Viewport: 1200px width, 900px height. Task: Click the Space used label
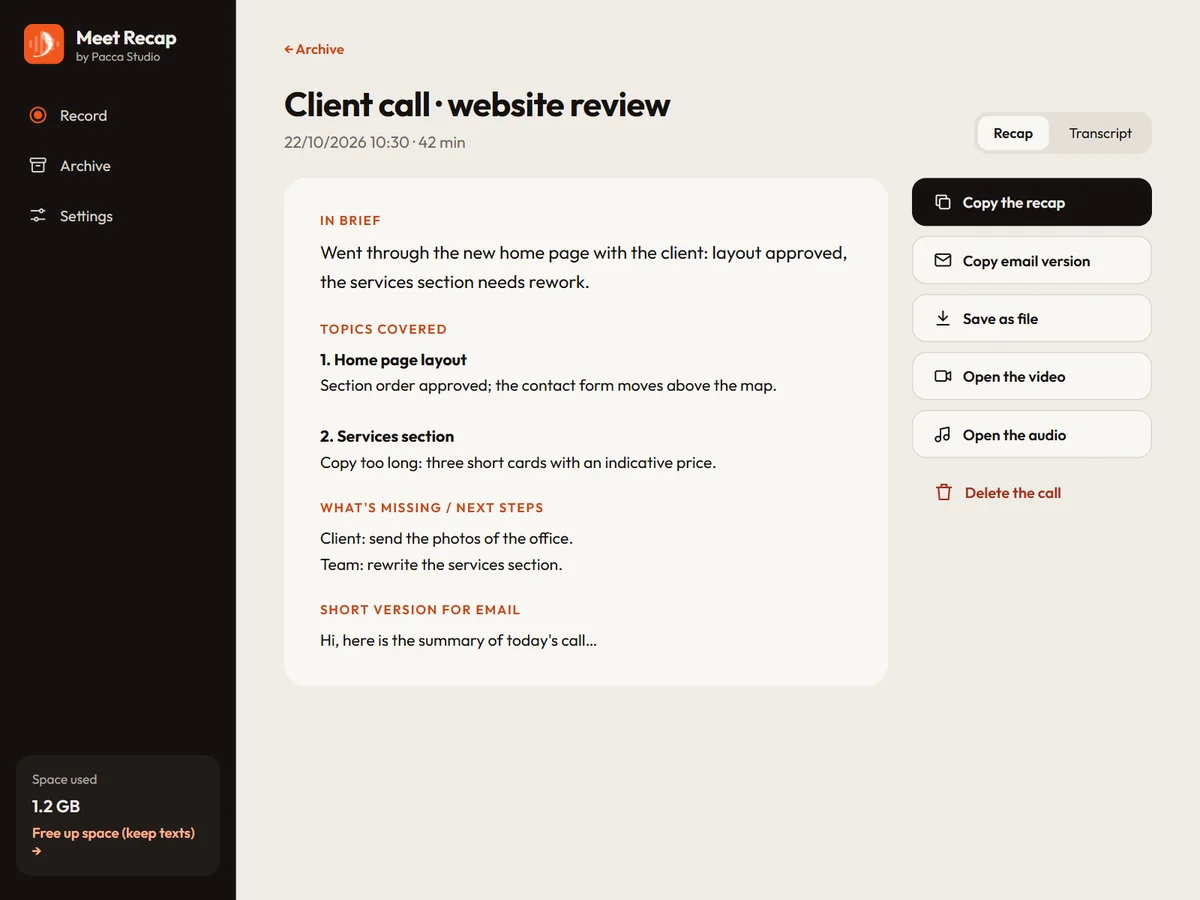click(x=64, y=779)
